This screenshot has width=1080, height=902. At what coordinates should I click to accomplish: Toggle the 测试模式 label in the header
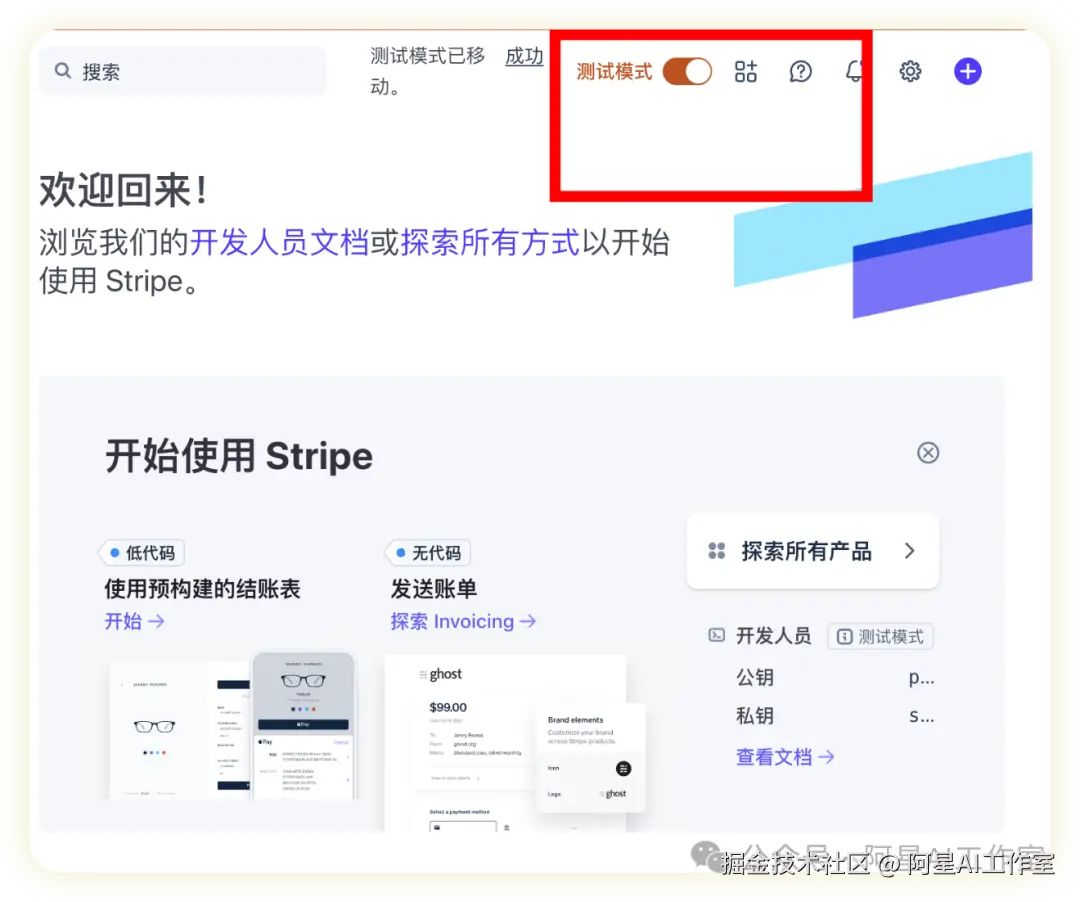[x=613, y=71]
